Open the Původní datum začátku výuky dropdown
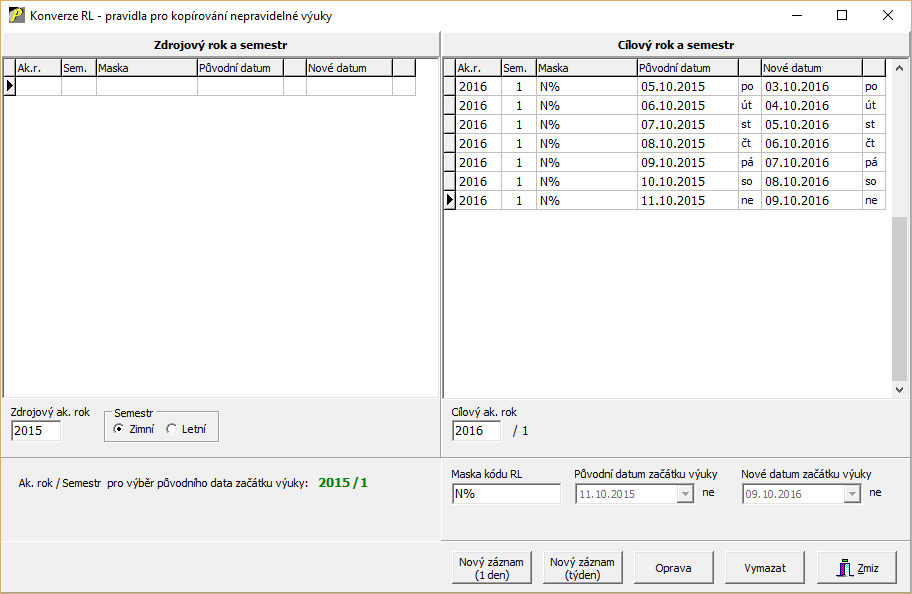 pos(685,494)
